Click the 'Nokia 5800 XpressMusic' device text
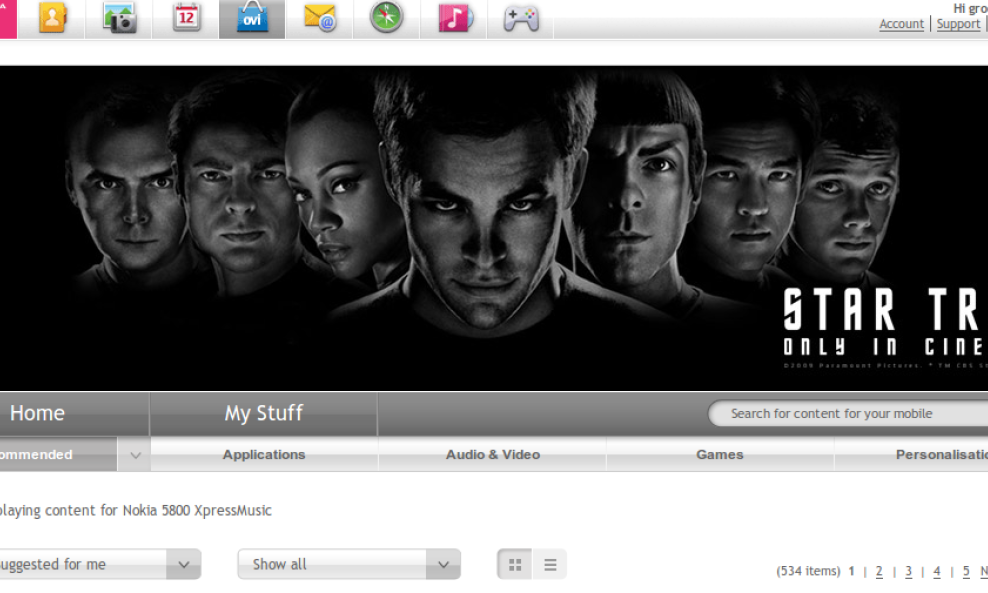The width and height of the screenshot is (988, 593). (x=197, y=510)
